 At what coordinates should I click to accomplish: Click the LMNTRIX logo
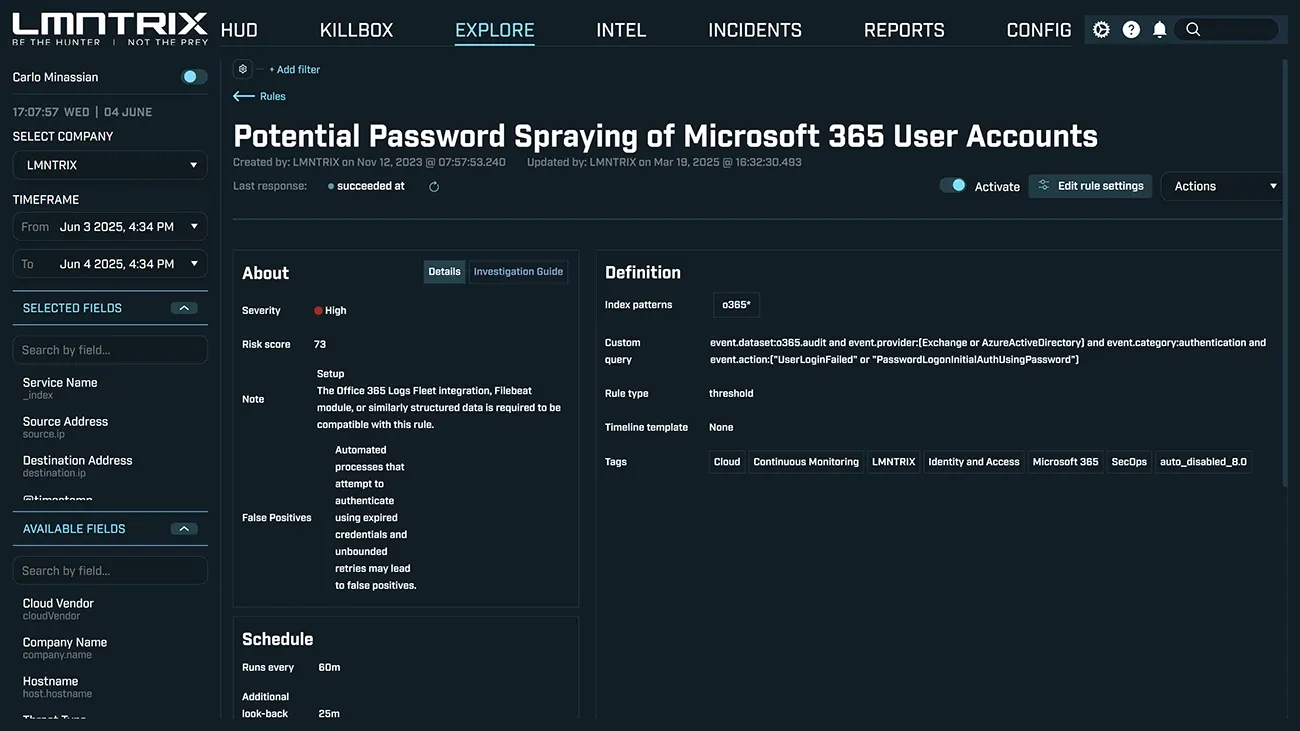coord(110,28)
